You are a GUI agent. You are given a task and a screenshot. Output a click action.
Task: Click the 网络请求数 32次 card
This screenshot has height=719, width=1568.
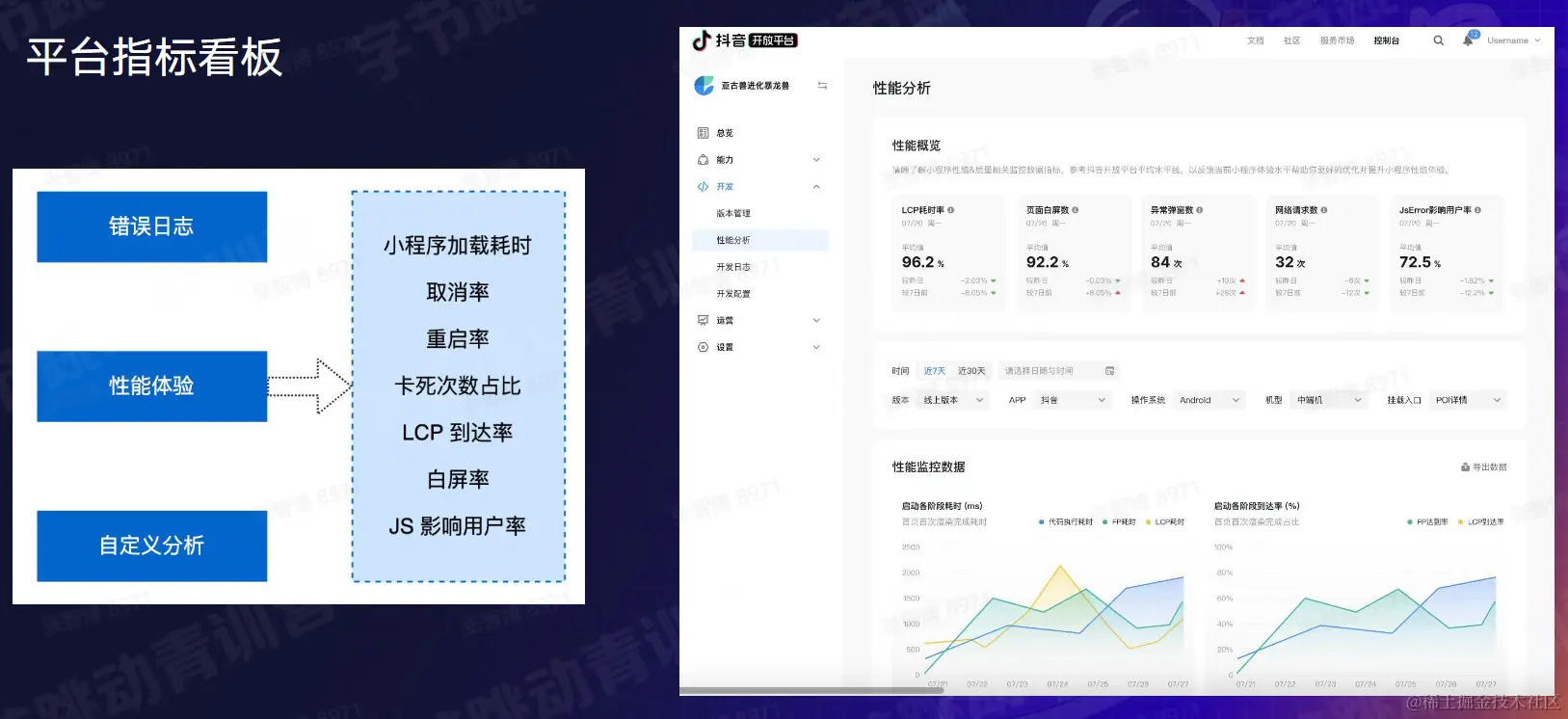click(x=1322, y=253)
